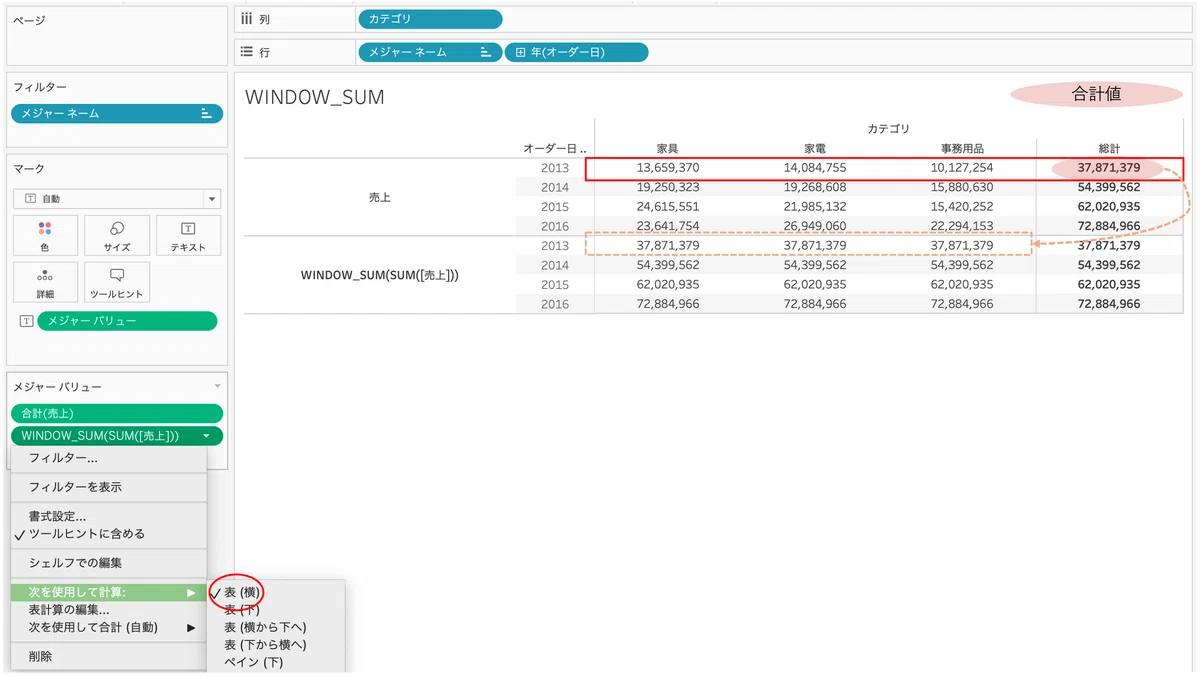Screen dimensions: 1200x677
Task: Click cell value 22,294,153
Action: tap(962, 226)
